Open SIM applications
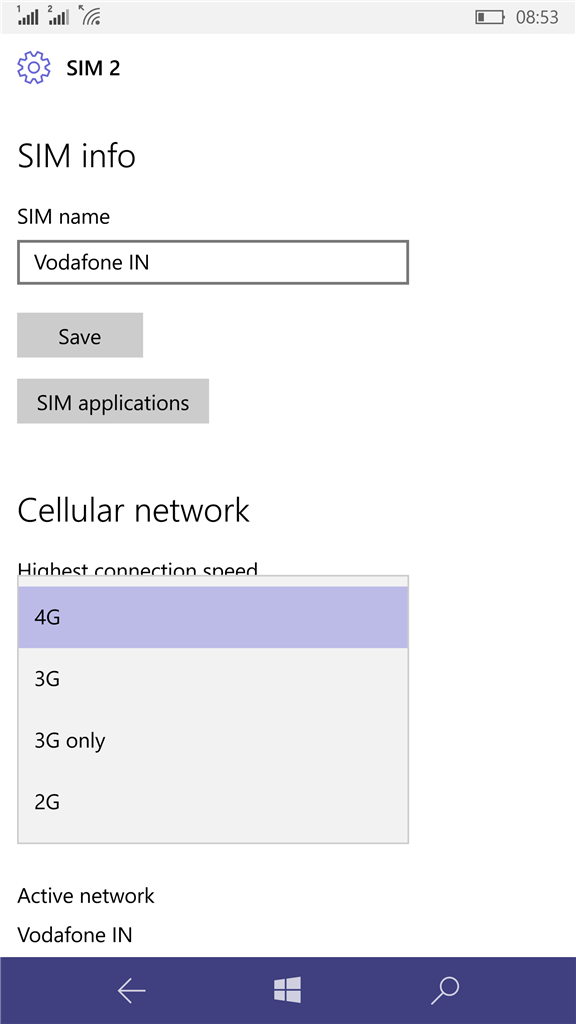This screenshot has height=1024, width=576. 113,401
